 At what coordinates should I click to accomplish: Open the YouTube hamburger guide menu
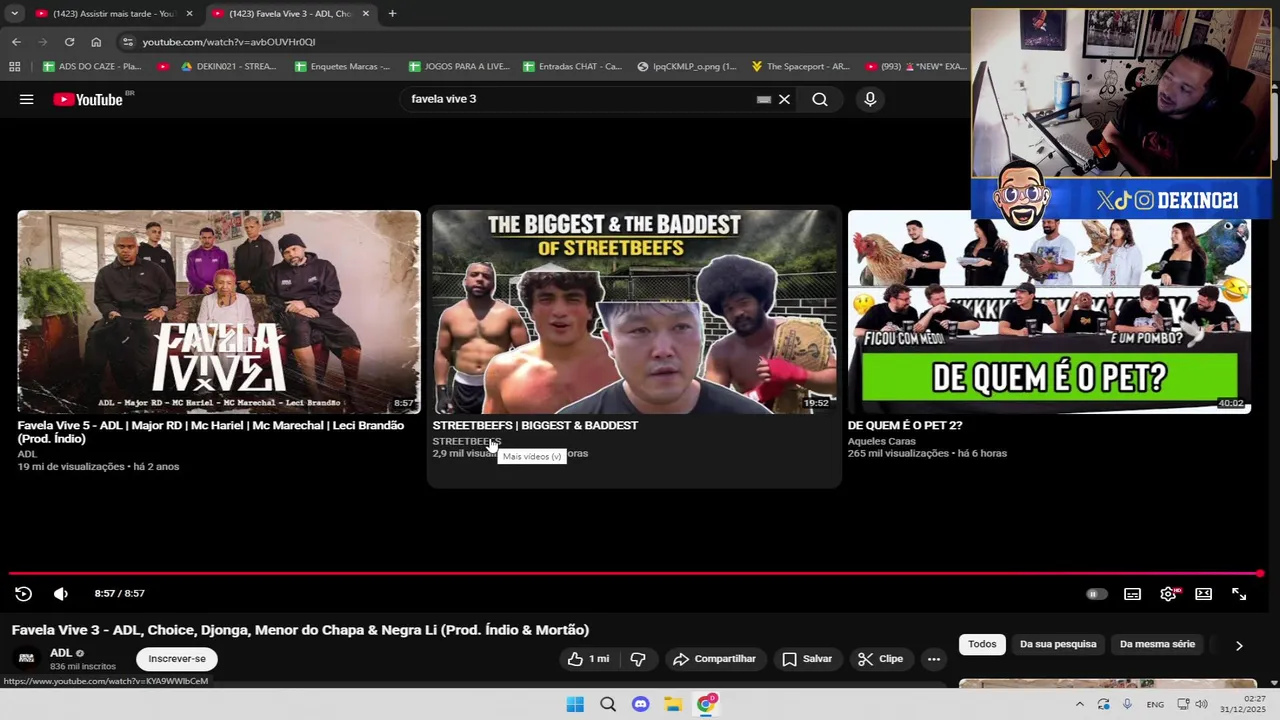coord(27,99)
